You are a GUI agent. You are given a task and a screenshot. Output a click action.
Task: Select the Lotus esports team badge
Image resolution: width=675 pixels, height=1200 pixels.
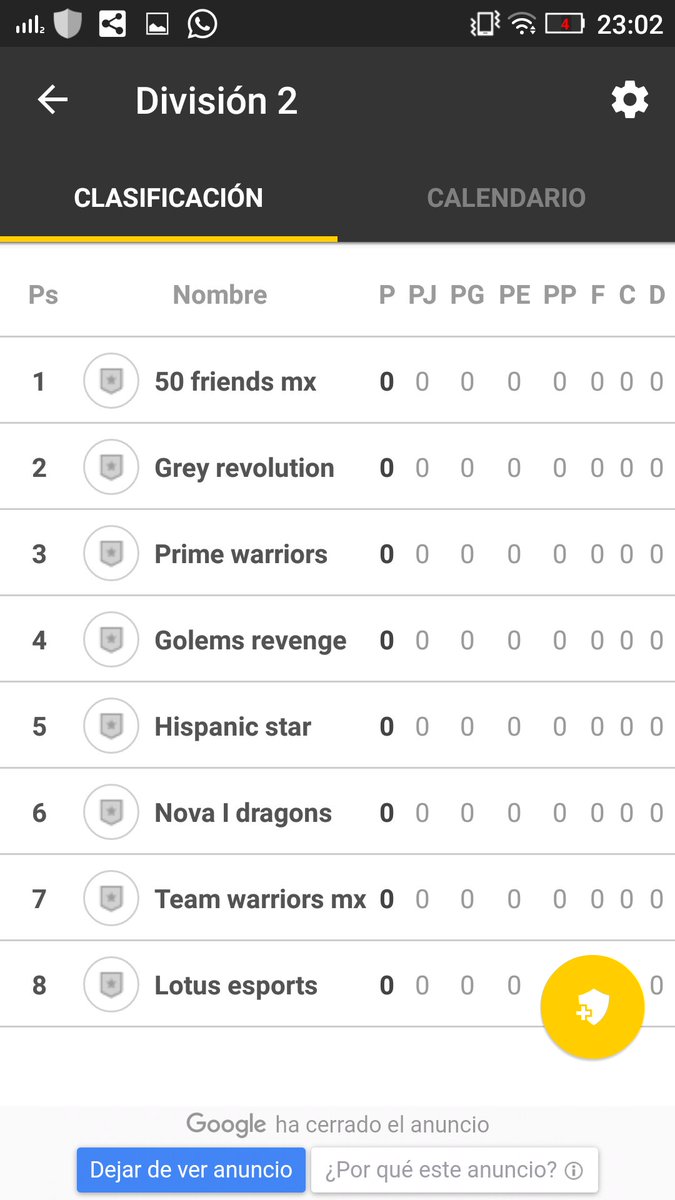click(111, 985)
